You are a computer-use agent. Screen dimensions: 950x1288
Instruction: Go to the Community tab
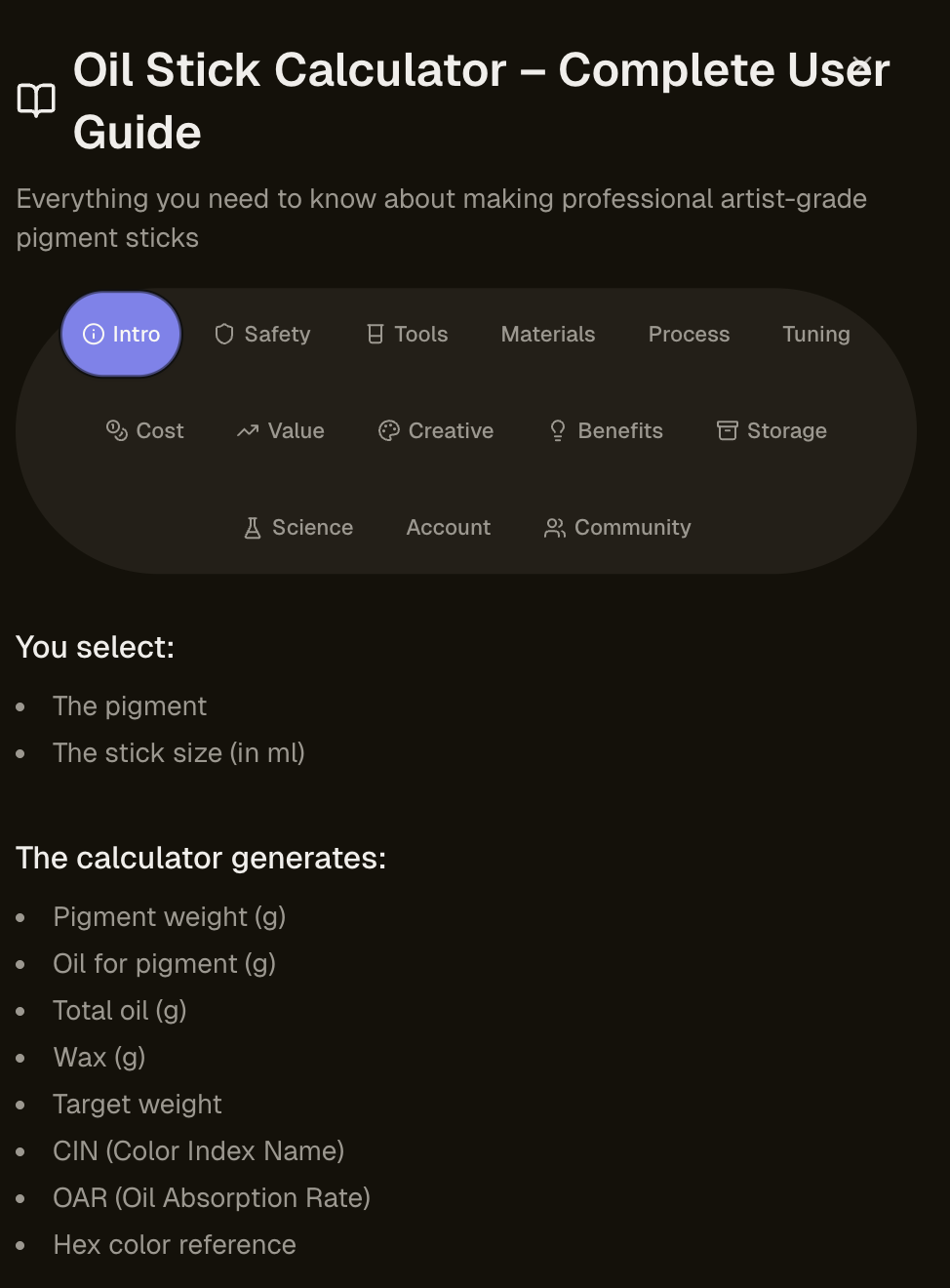pos(616,527)
